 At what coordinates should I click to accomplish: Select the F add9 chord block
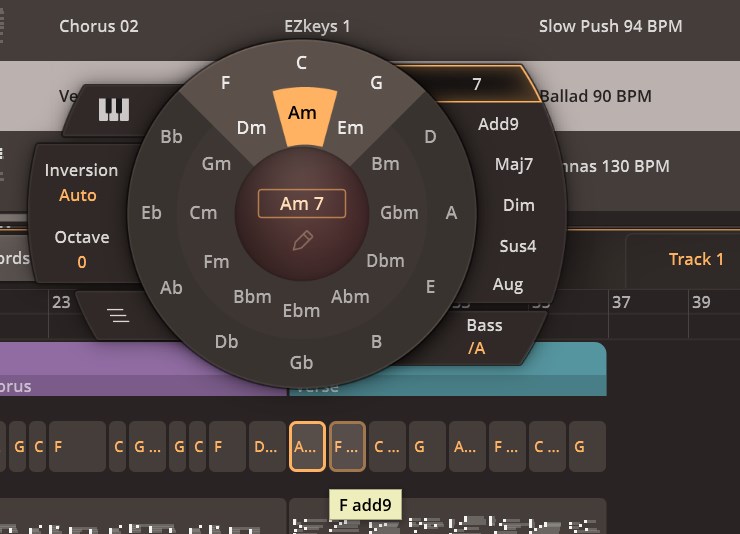coord(347,446)
